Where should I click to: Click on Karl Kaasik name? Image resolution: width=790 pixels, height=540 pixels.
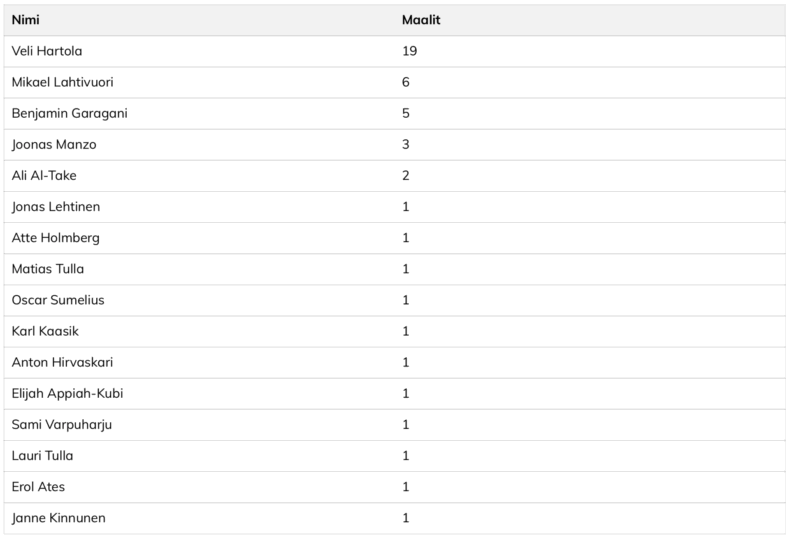[45, 331]
